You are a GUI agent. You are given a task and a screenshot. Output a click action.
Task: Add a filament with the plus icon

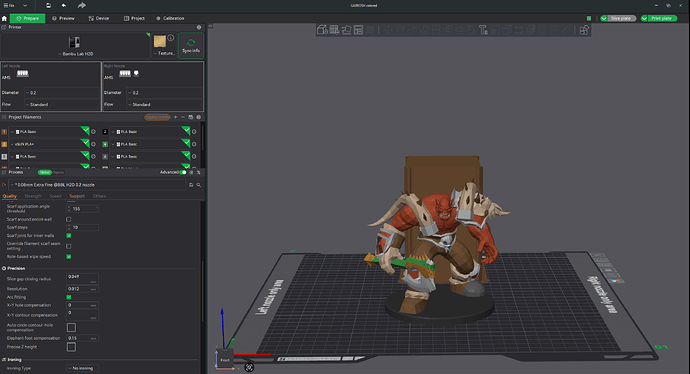coord(176,117)
